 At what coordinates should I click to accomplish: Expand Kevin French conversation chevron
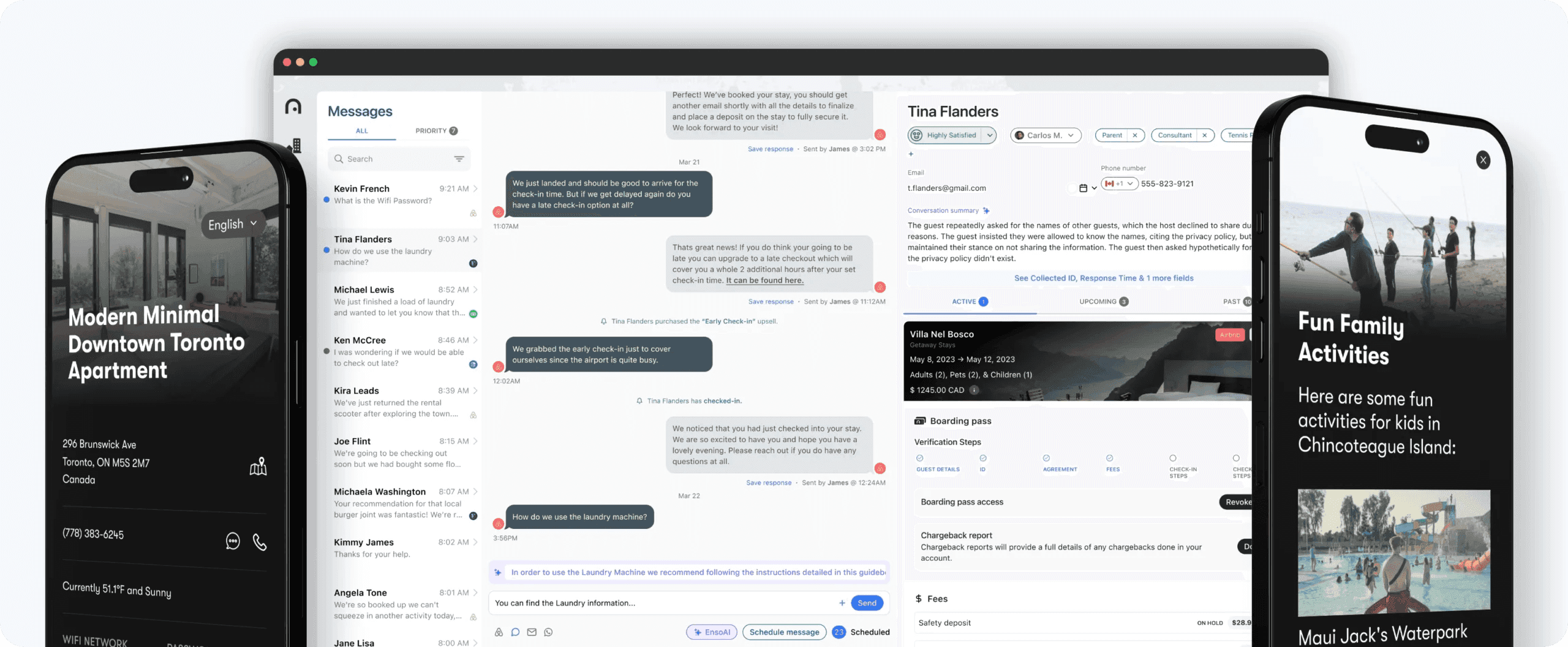[x=475, y=189]
